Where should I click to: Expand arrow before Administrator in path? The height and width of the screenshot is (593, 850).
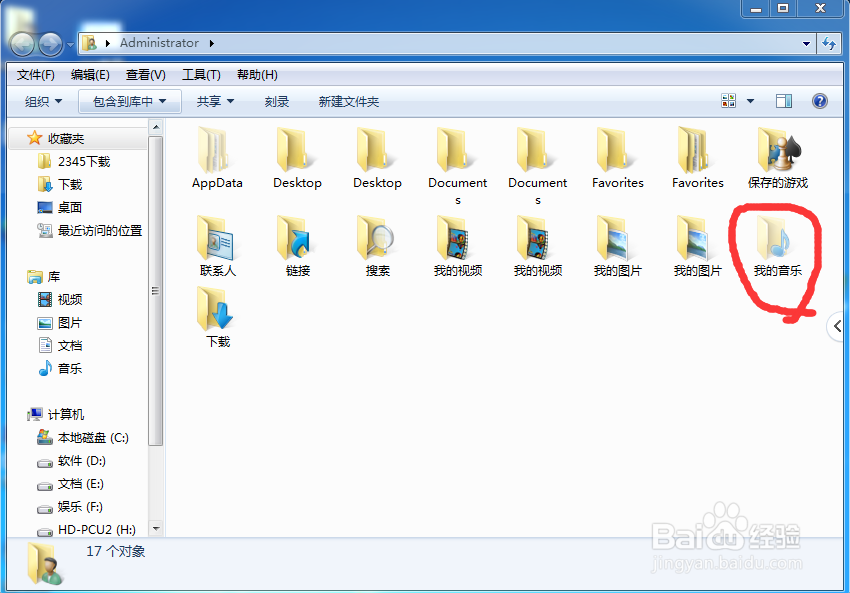point(108,43)
